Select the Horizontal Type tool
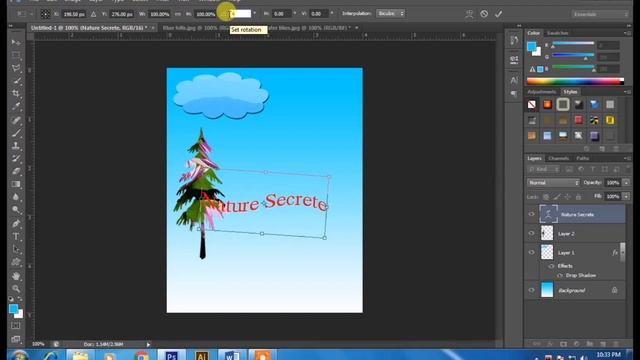640x360 pixels. [x=16, y=236]
